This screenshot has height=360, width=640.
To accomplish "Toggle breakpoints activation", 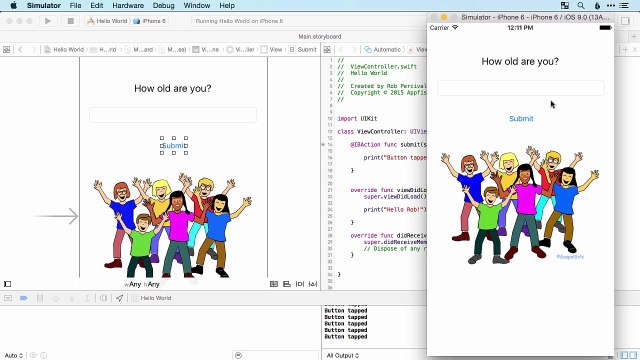I will pyautogui.click(x=24, y=298).
